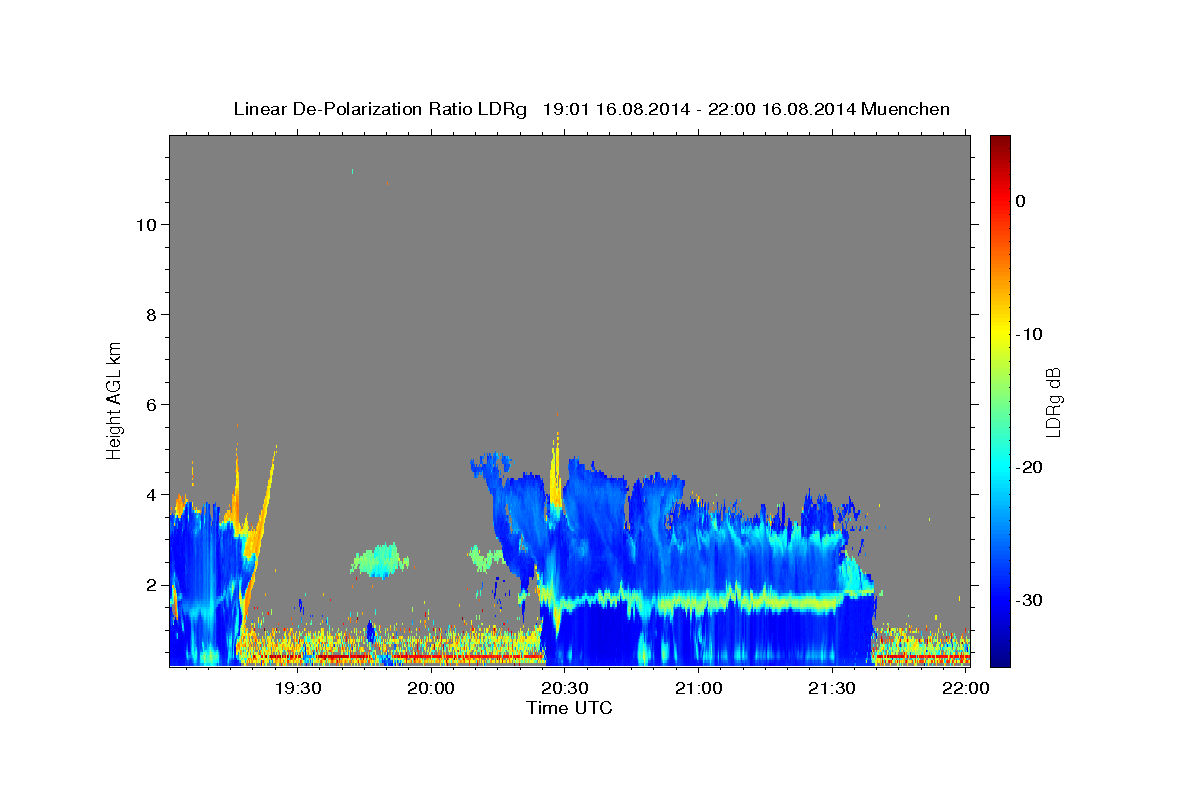The height and width of the screenshot is (800, 1200).
Task: Click the colorbar label '-30'
Action: pyautogui.click(x=1029, y=600)
